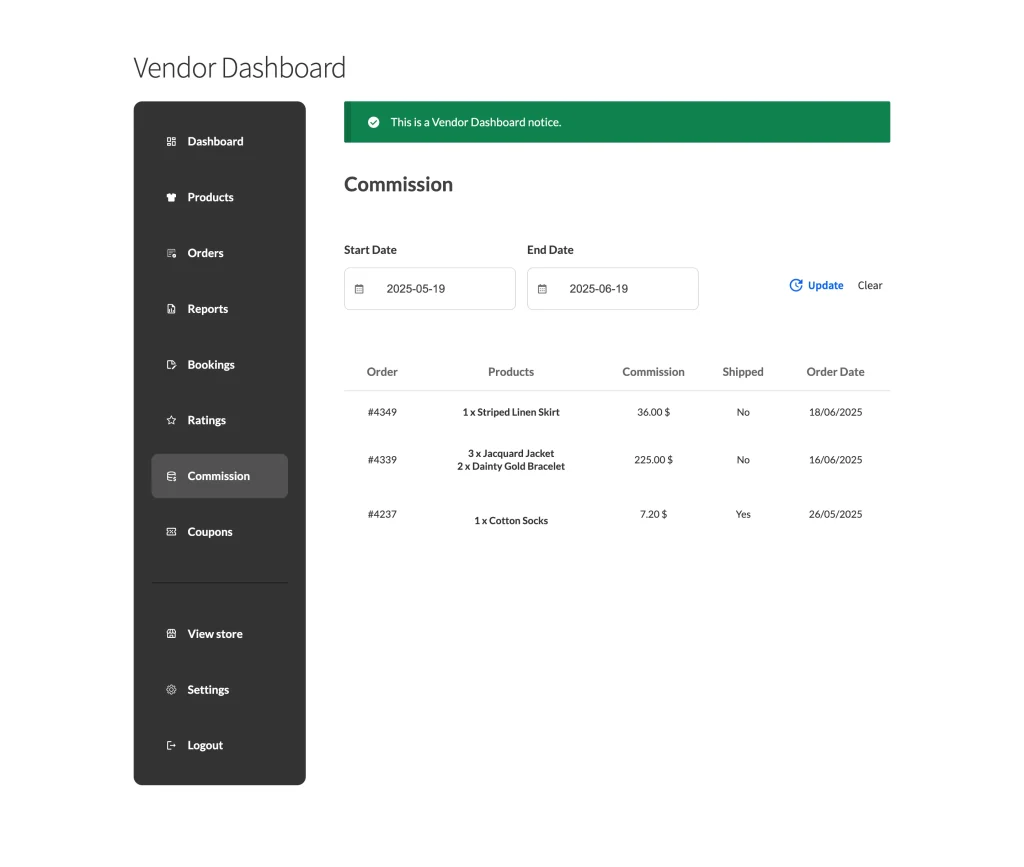
Task: Click the Commission section heading
Action: coord(398,185)
